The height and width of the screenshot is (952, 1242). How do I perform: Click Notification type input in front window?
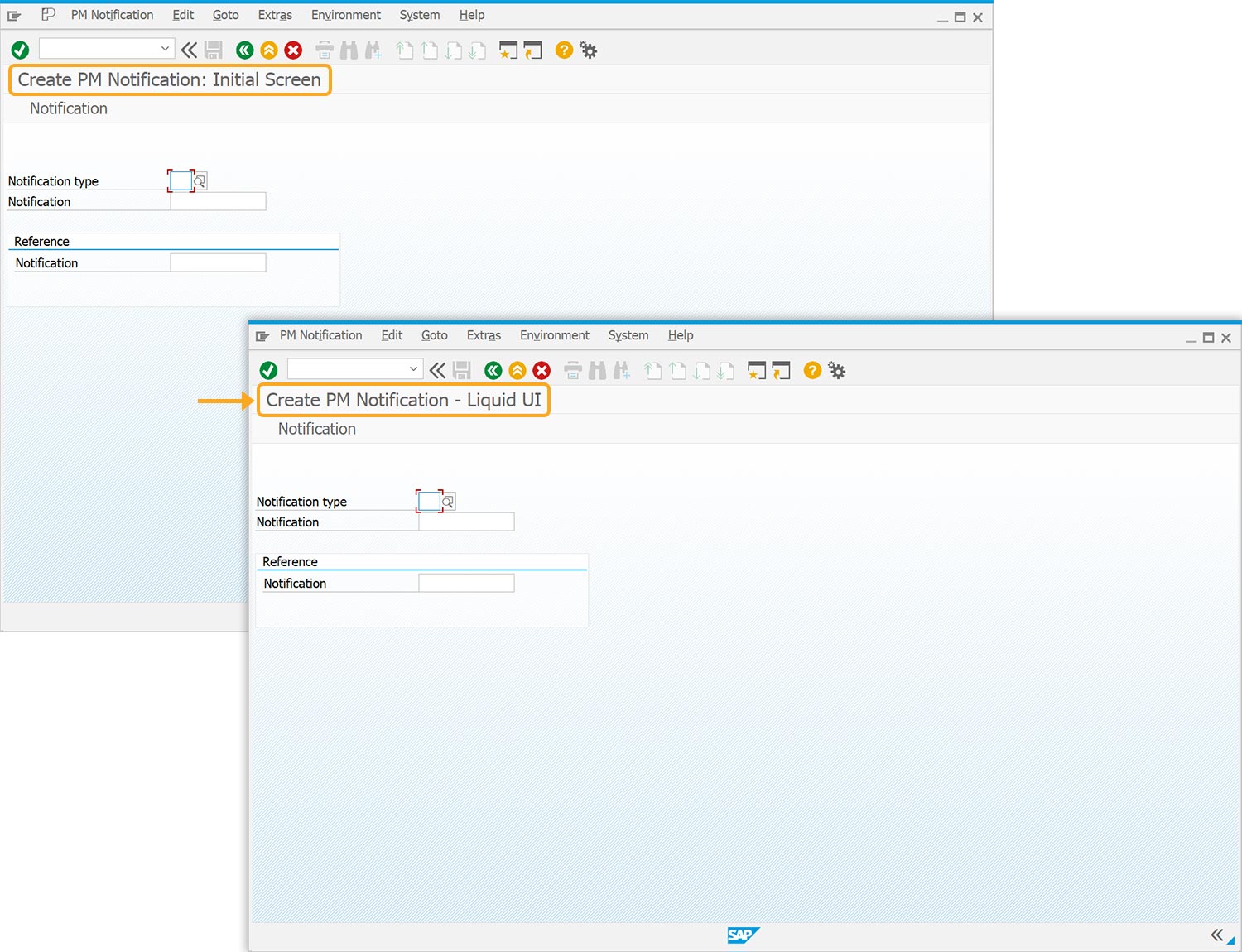(x=429, y=501)
